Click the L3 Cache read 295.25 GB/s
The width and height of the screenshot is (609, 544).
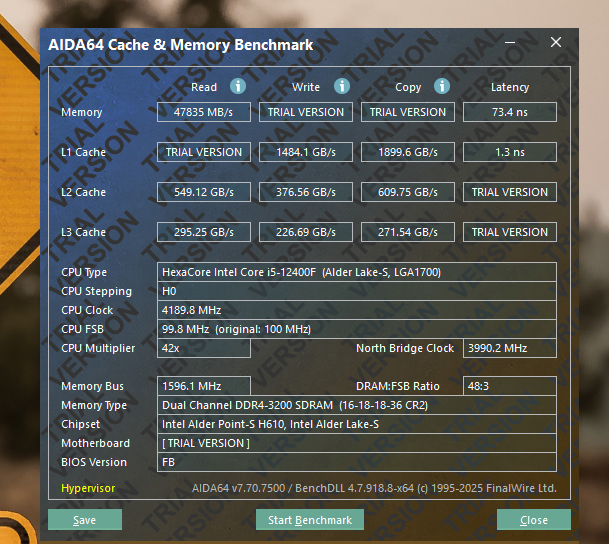pyautogui.click(x=204, y=232)
